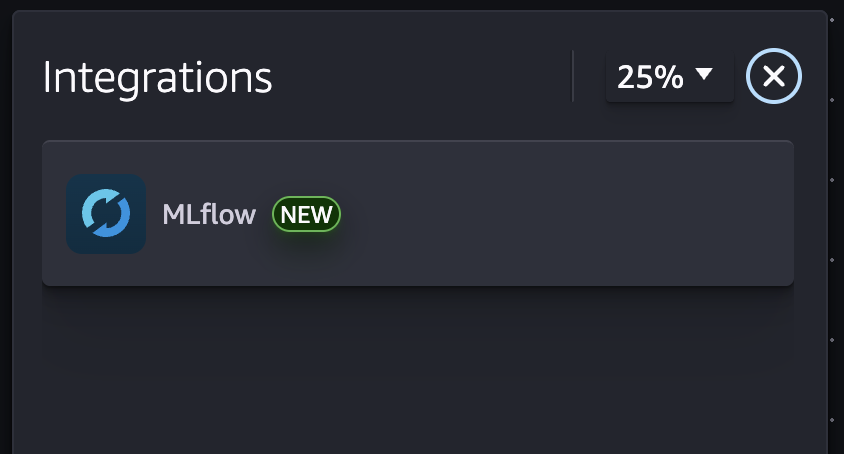
Task: Click the Integrations heading
Action: tap(157, 77)
